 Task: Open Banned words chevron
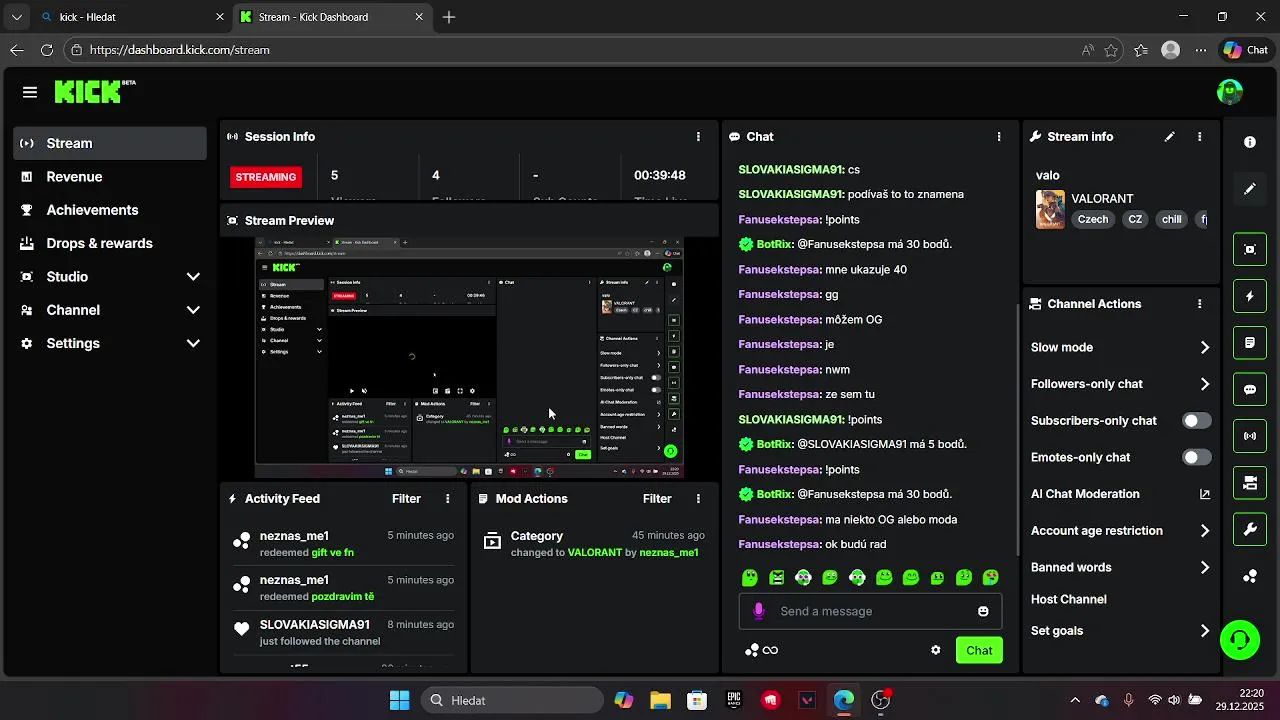point(1204,567)
